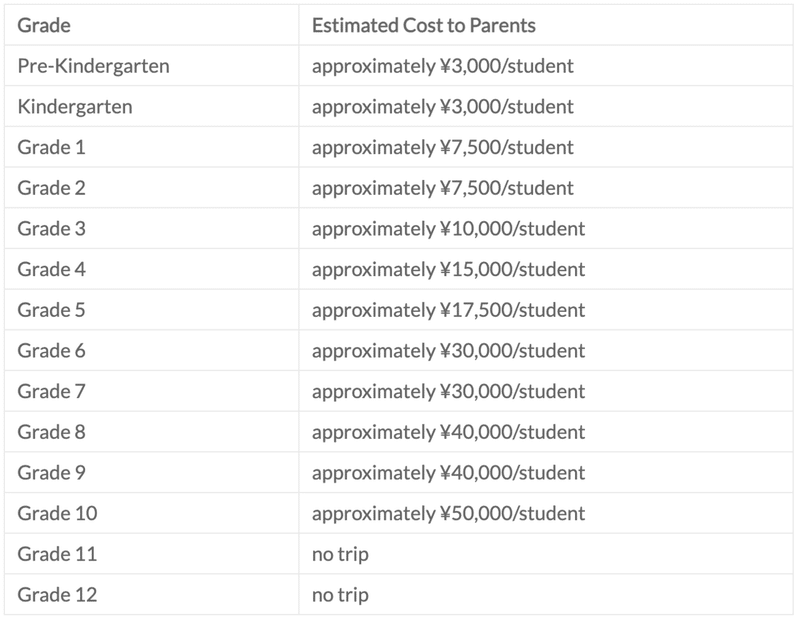Select the Pre-Kindergarten cost cell
The width and height of the screenshot is (800, 625).
coord(442,66)
